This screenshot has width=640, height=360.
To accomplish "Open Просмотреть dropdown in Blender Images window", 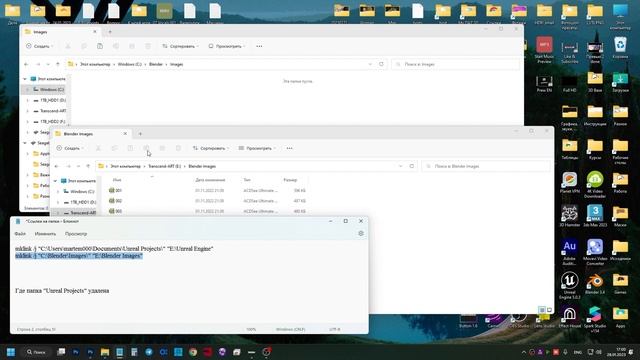I will [257, 148].
